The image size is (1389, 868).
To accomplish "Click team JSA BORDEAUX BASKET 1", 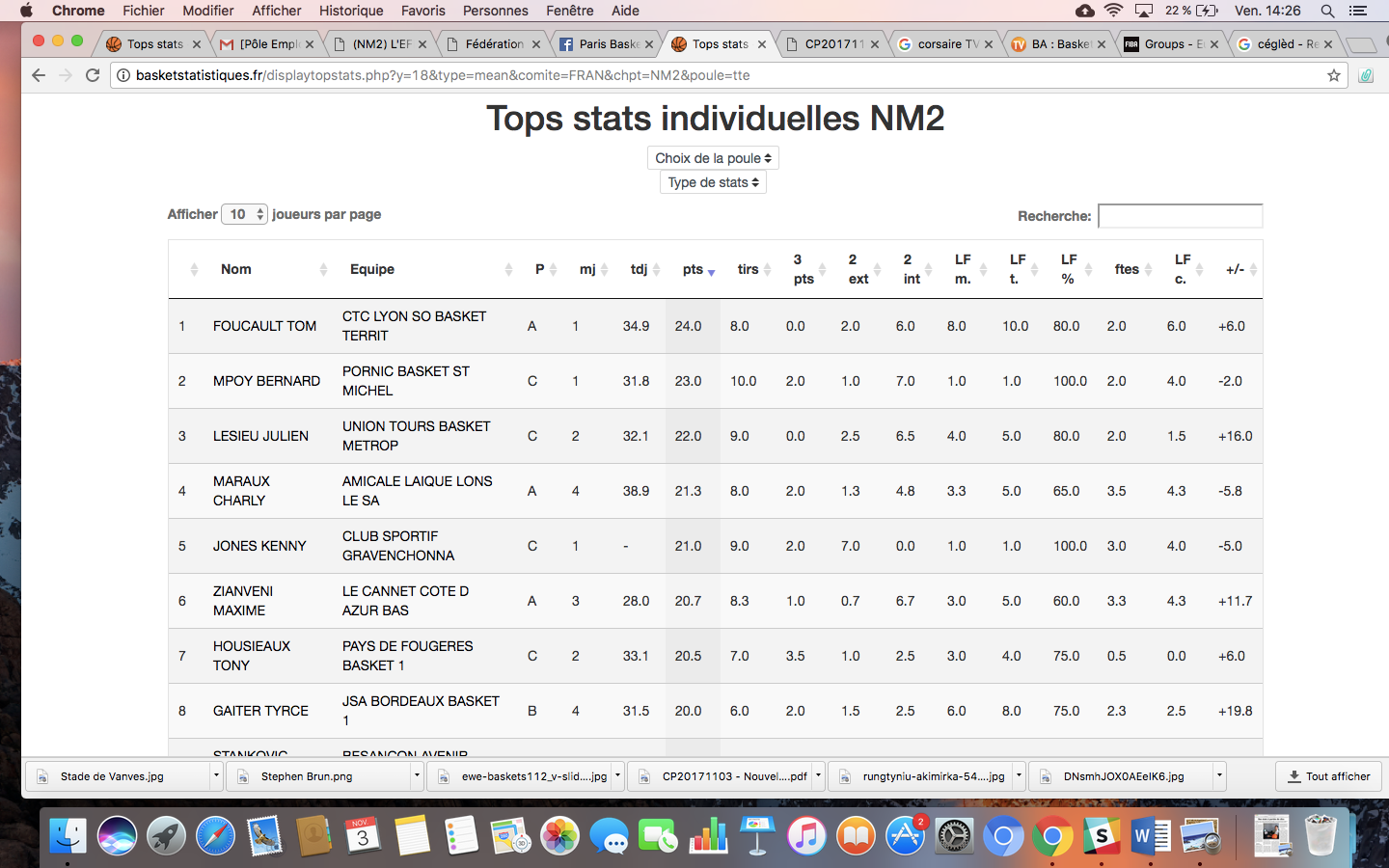I will click(421, 711).
